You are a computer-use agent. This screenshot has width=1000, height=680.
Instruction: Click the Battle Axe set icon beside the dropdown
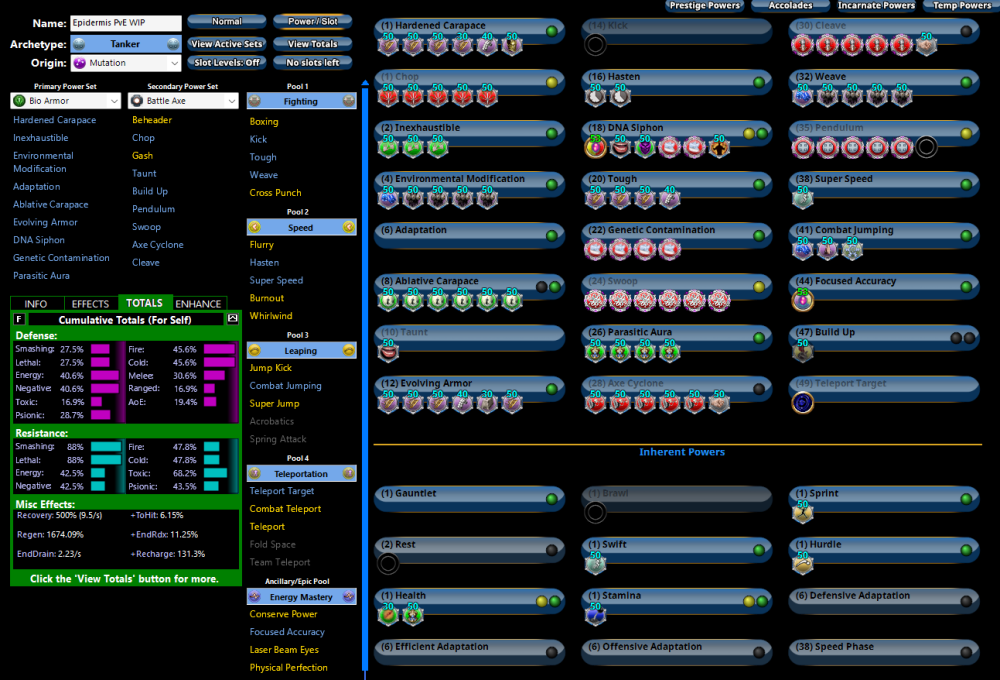(137, 100)
